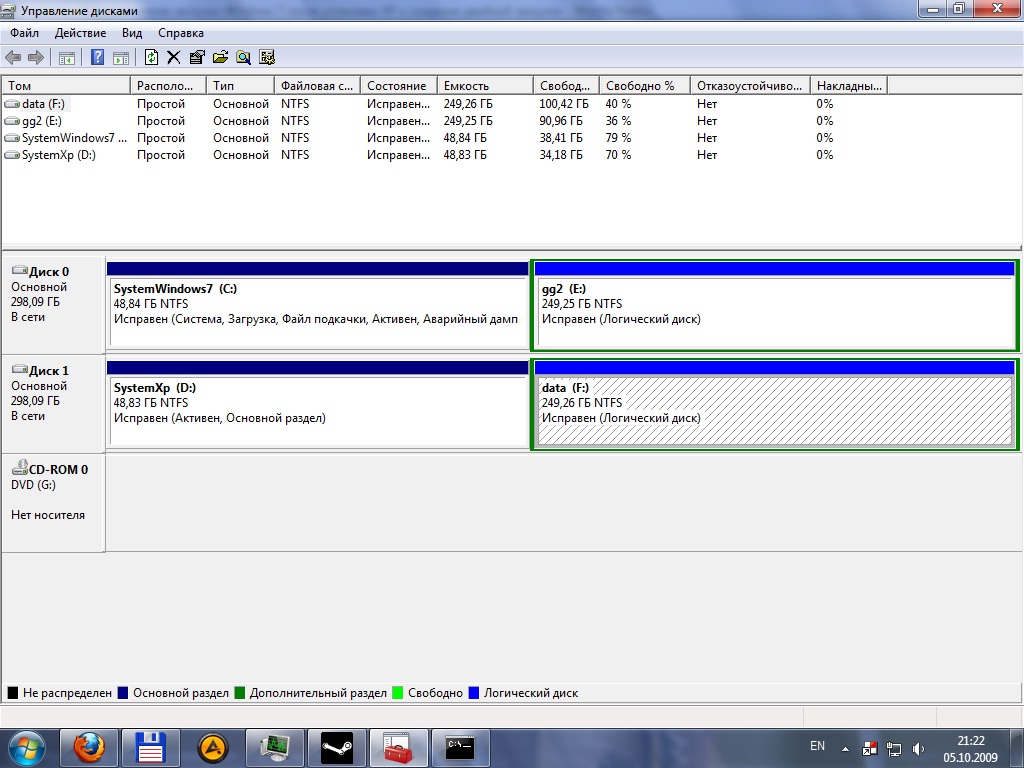Image resolution: width=1024 pixels, height=768 pixels.
Task: Select the SystemWindows7 volume list row
Action: pos(444,138)
